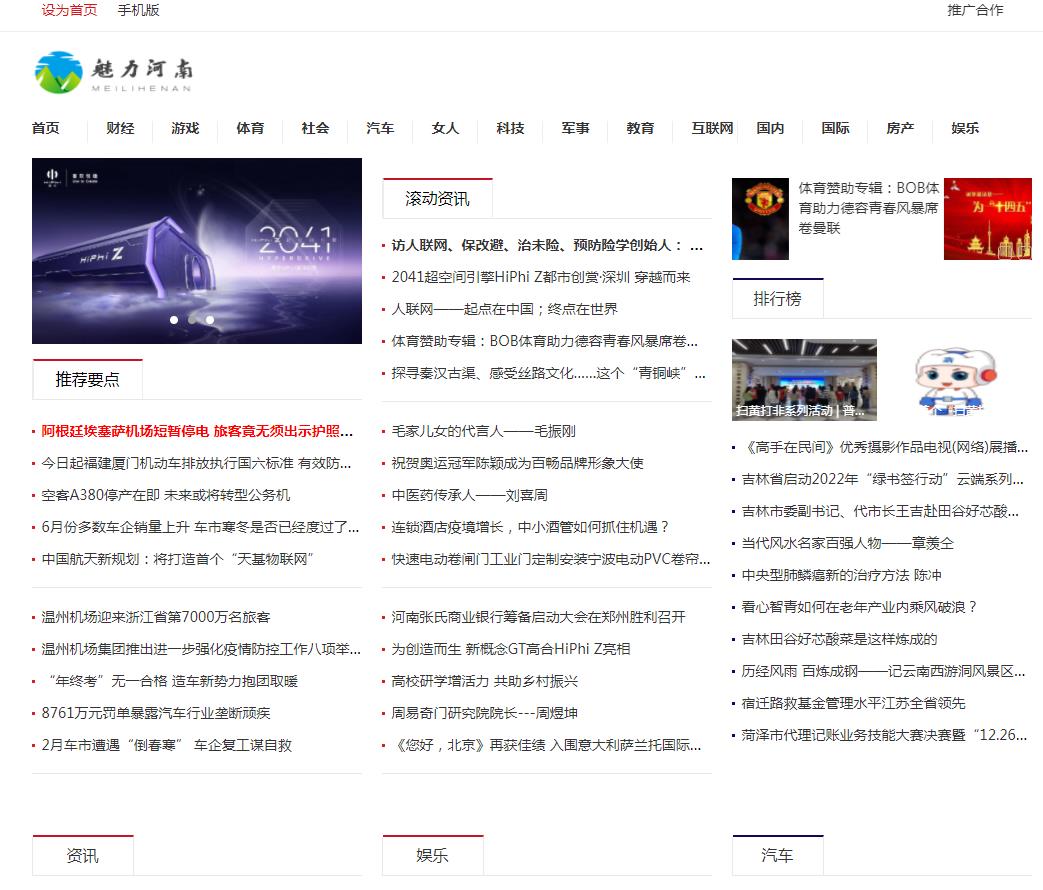This screenshot has height=890, width=1043.
Task: Open the 娱乐 navigation menu item
Action: (965, 128)
